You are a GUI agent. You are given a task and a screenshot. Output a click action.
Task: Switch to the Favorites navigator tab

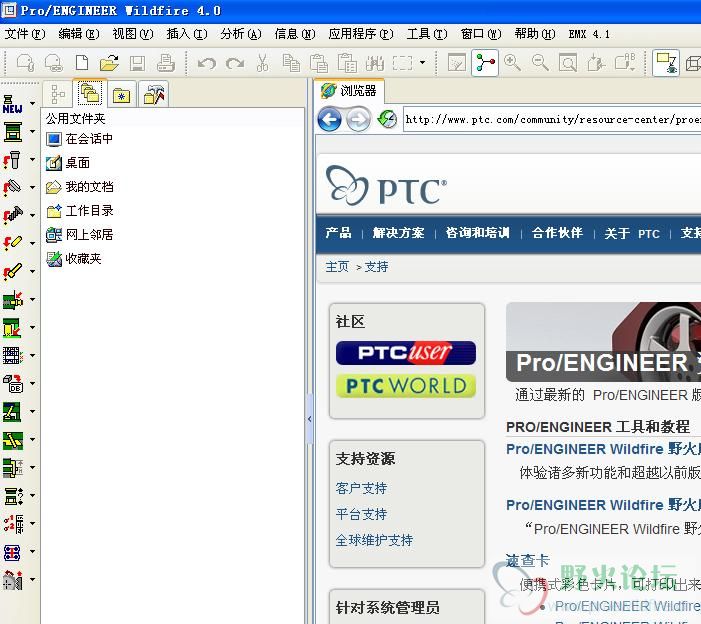[121, 94]
